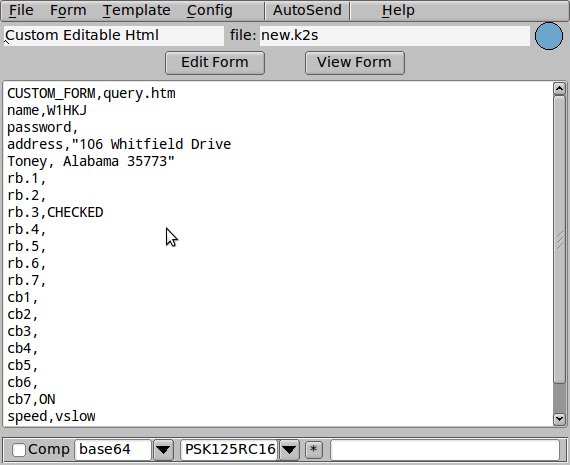Viewport: 570px width, 465px height.
Task: Open the Template menu
Action: pos(136,10)
